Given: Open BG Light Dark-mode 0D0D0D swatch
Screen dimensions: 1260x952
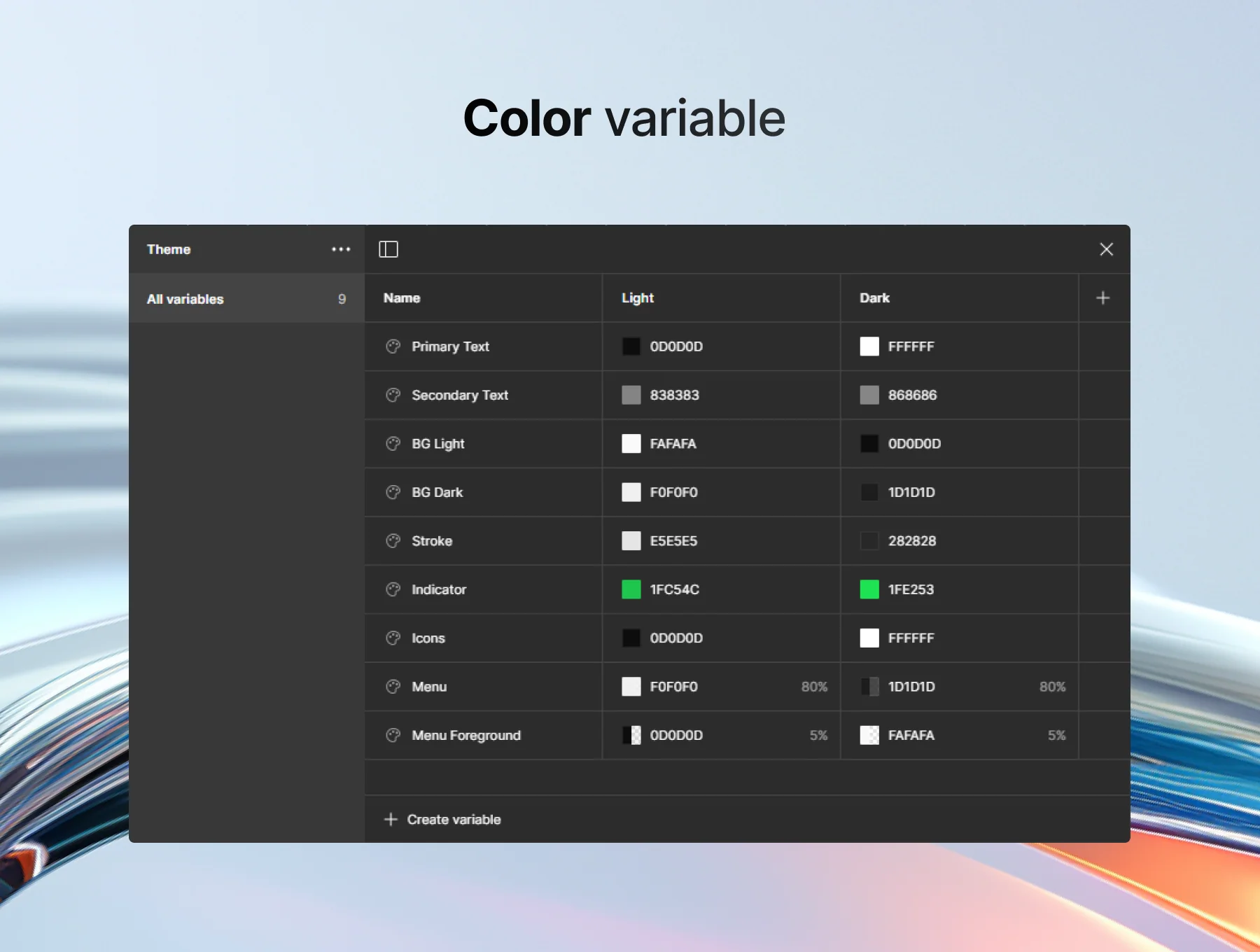Looking at the screenshot, I should 869,444.
